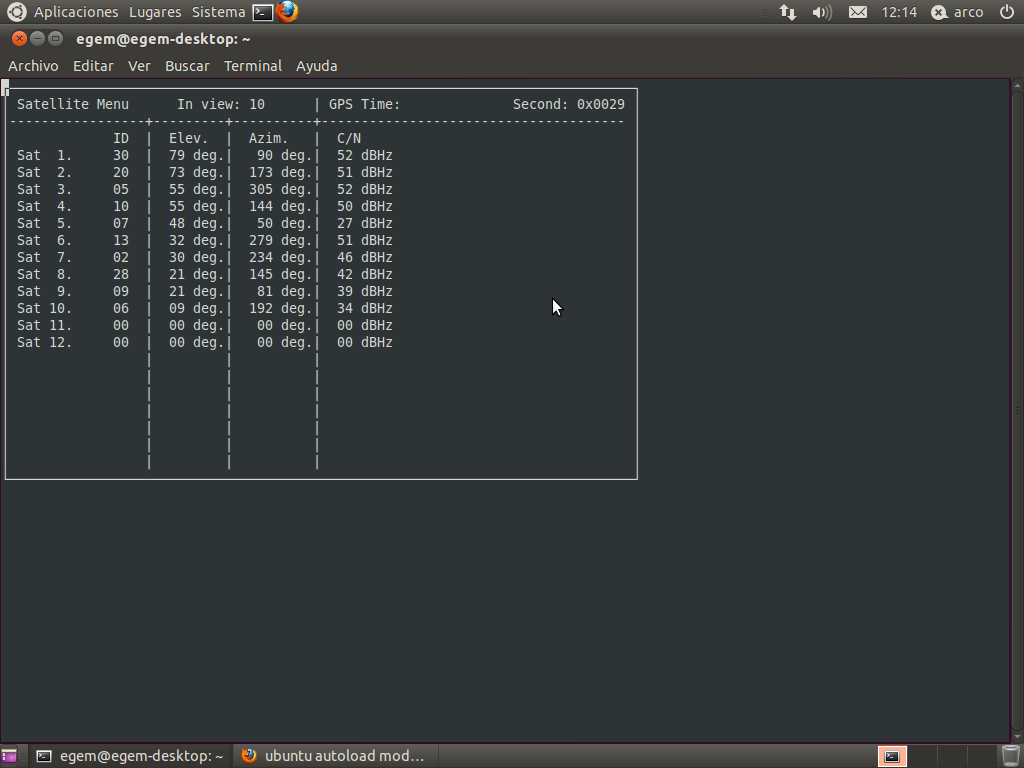
Task: Click the user status icon beside arco
Action: pos(938,12)
